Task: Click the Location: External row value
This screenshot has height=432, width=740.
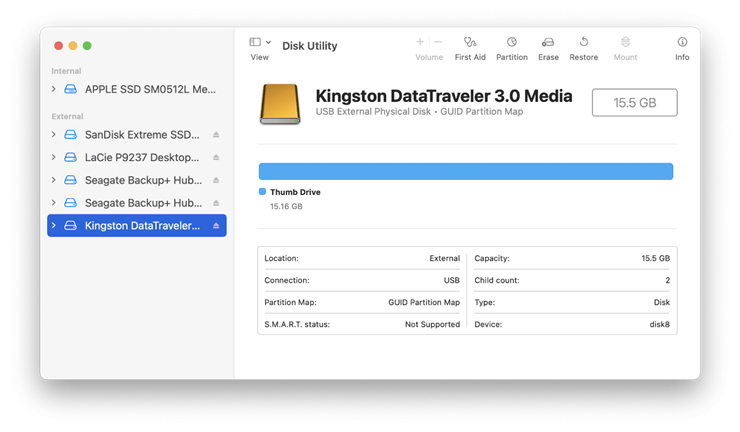Action: pyautogui.click(x=445, y=258)
